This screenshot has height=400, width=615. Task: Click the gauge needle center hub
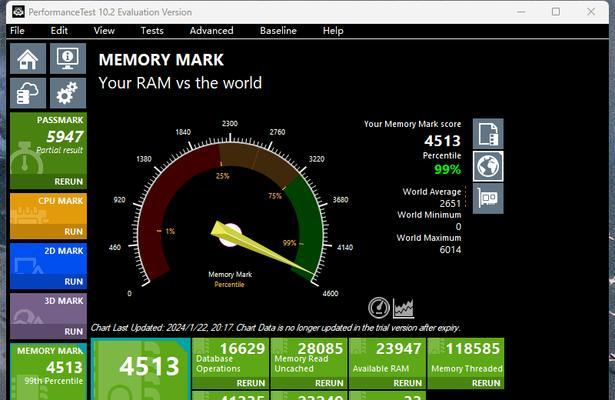pos(229,235)
